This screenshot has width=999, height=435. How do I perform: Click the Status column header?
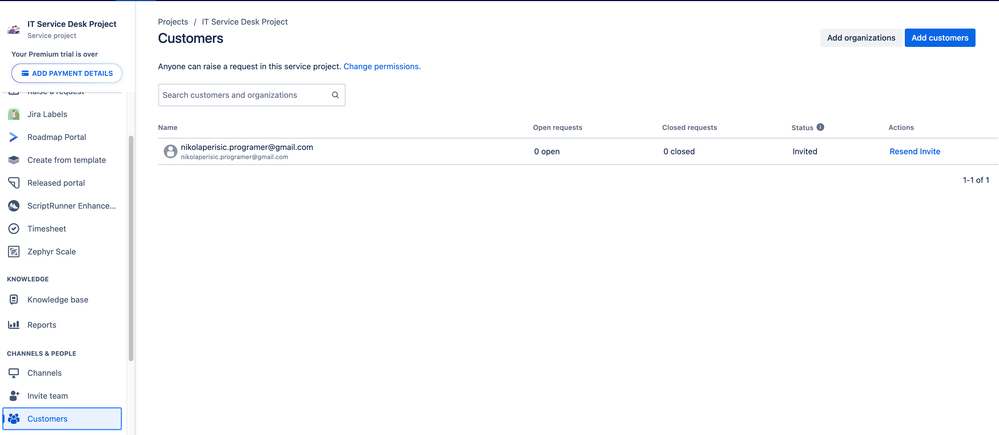coord(802,127)
